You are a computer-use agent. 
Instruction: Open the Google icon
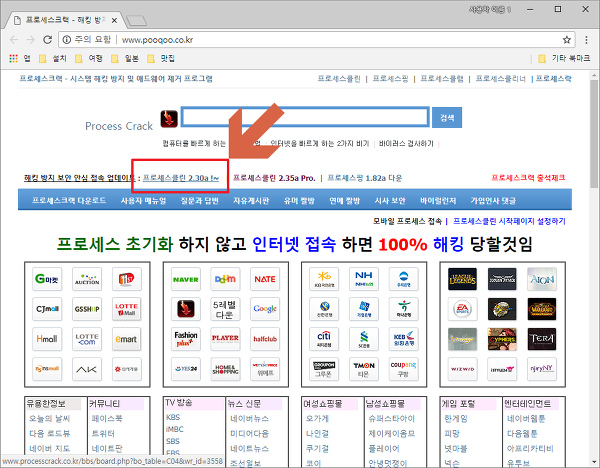265,309
